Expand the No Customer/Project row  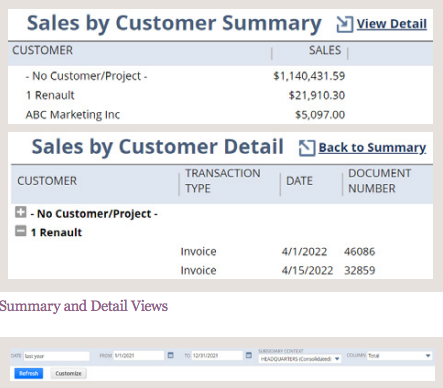click(21, 212)
